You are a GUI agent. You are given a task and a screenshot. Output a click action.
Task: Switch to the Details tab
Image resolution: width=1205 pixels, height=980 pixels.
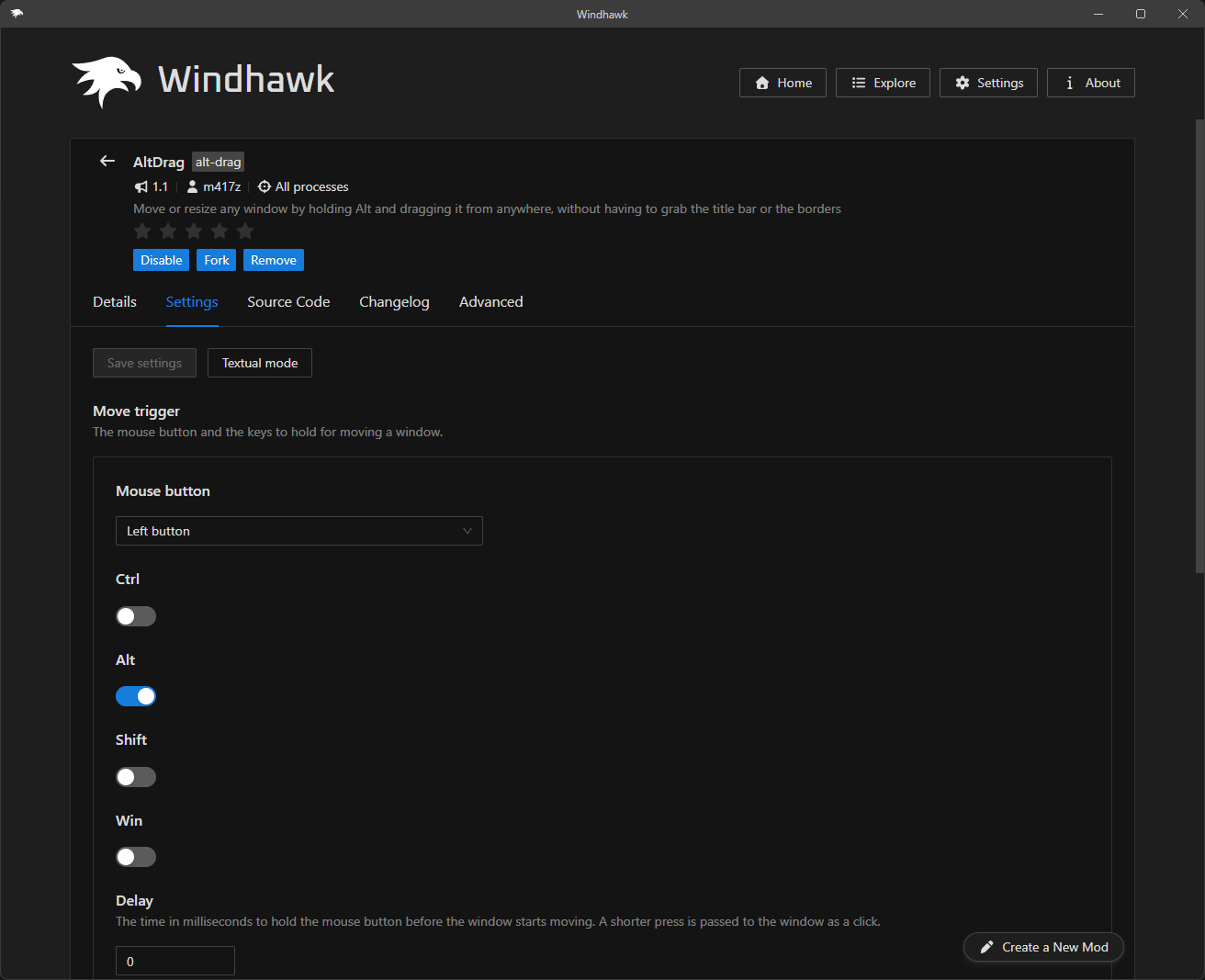tap(115, 301)
